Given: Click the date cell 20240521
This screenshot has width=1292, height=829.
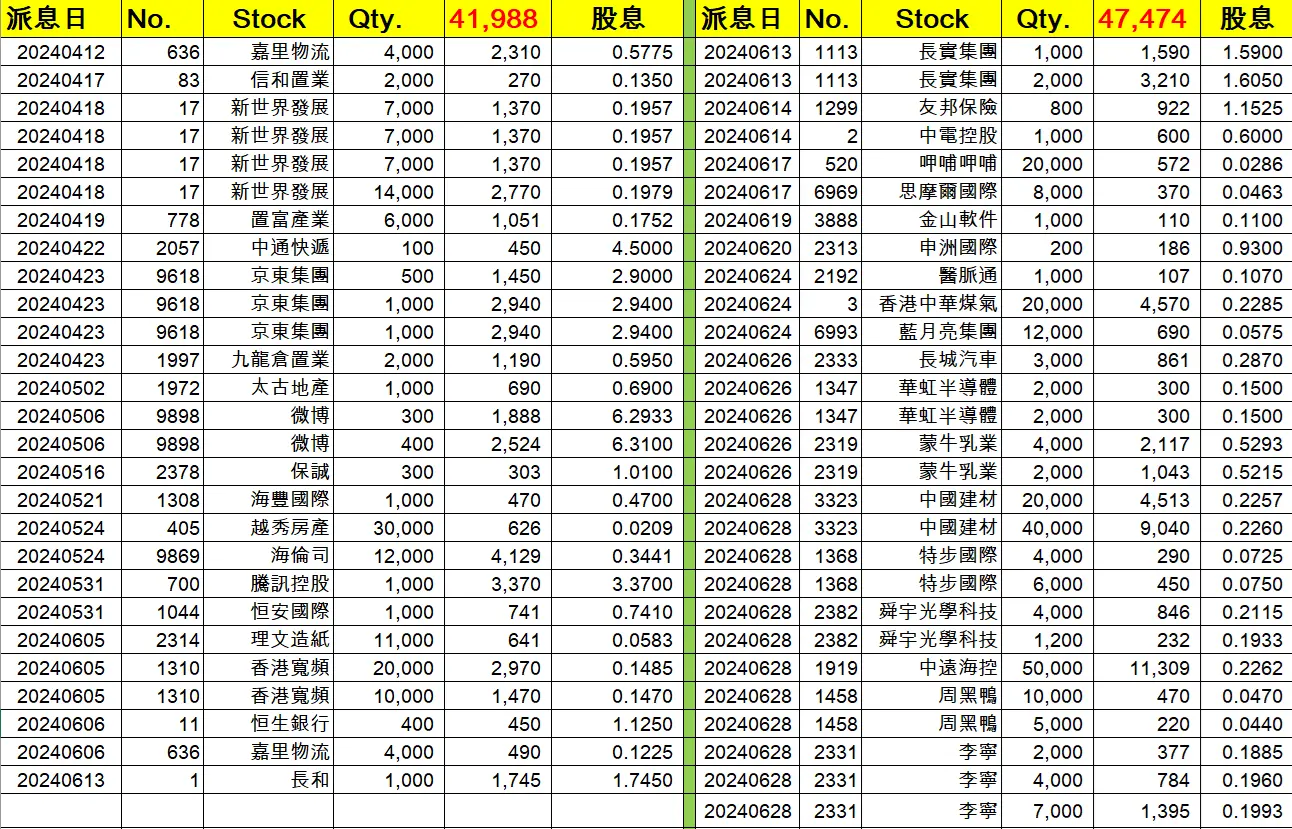Looking at the screenshot, I should (61, 500).
